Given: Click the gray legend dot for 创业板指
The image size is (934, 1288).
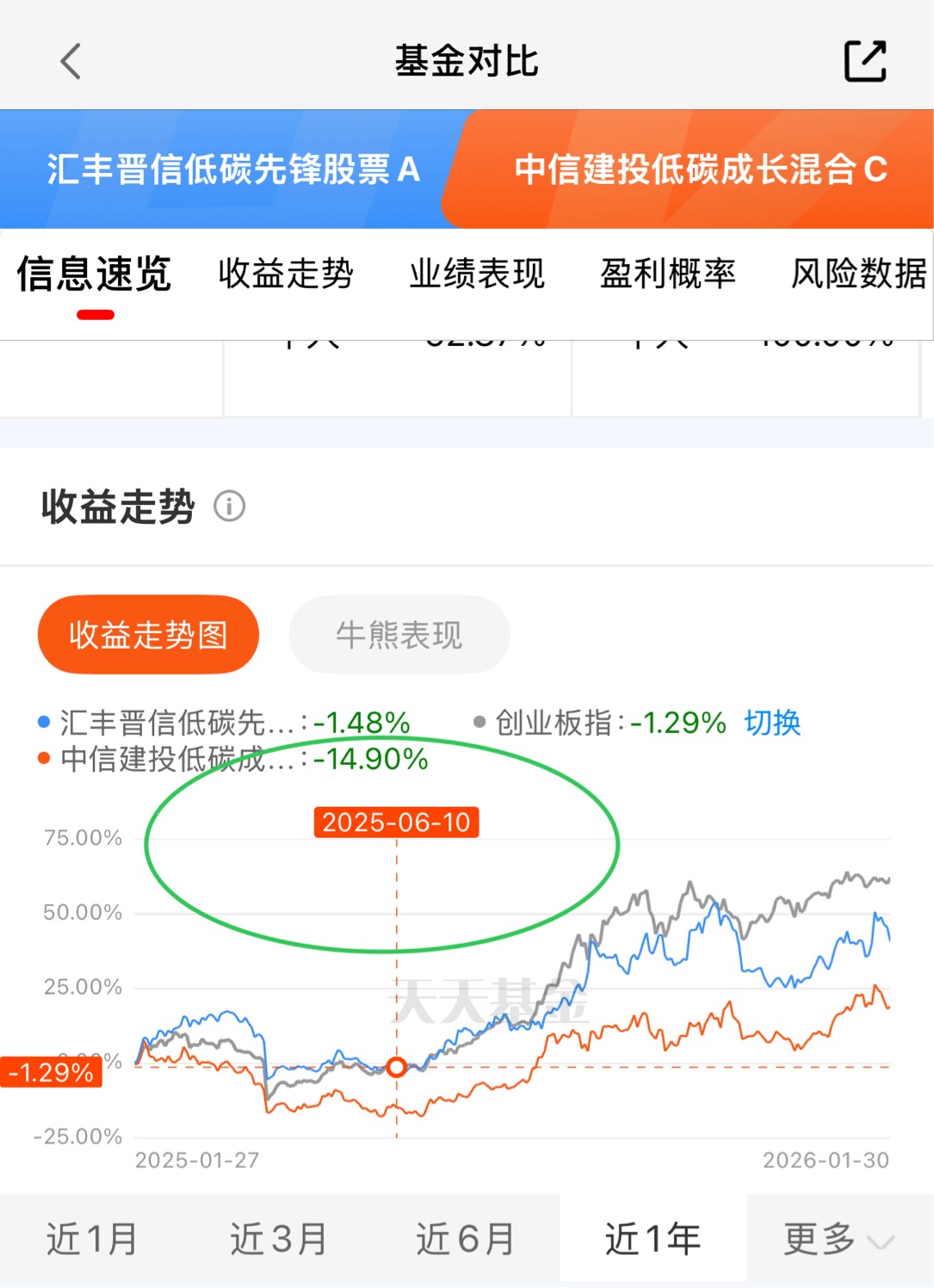Looking at the screenshot, I should [479, 722].
